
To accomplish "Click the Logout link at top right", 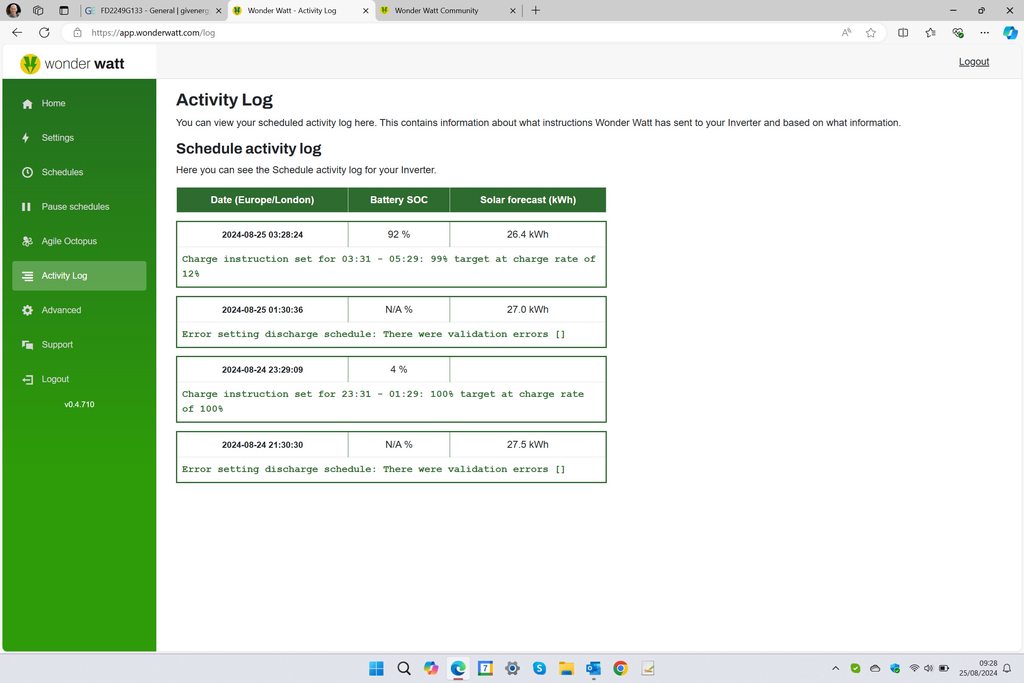I will (x=973, y=62).
